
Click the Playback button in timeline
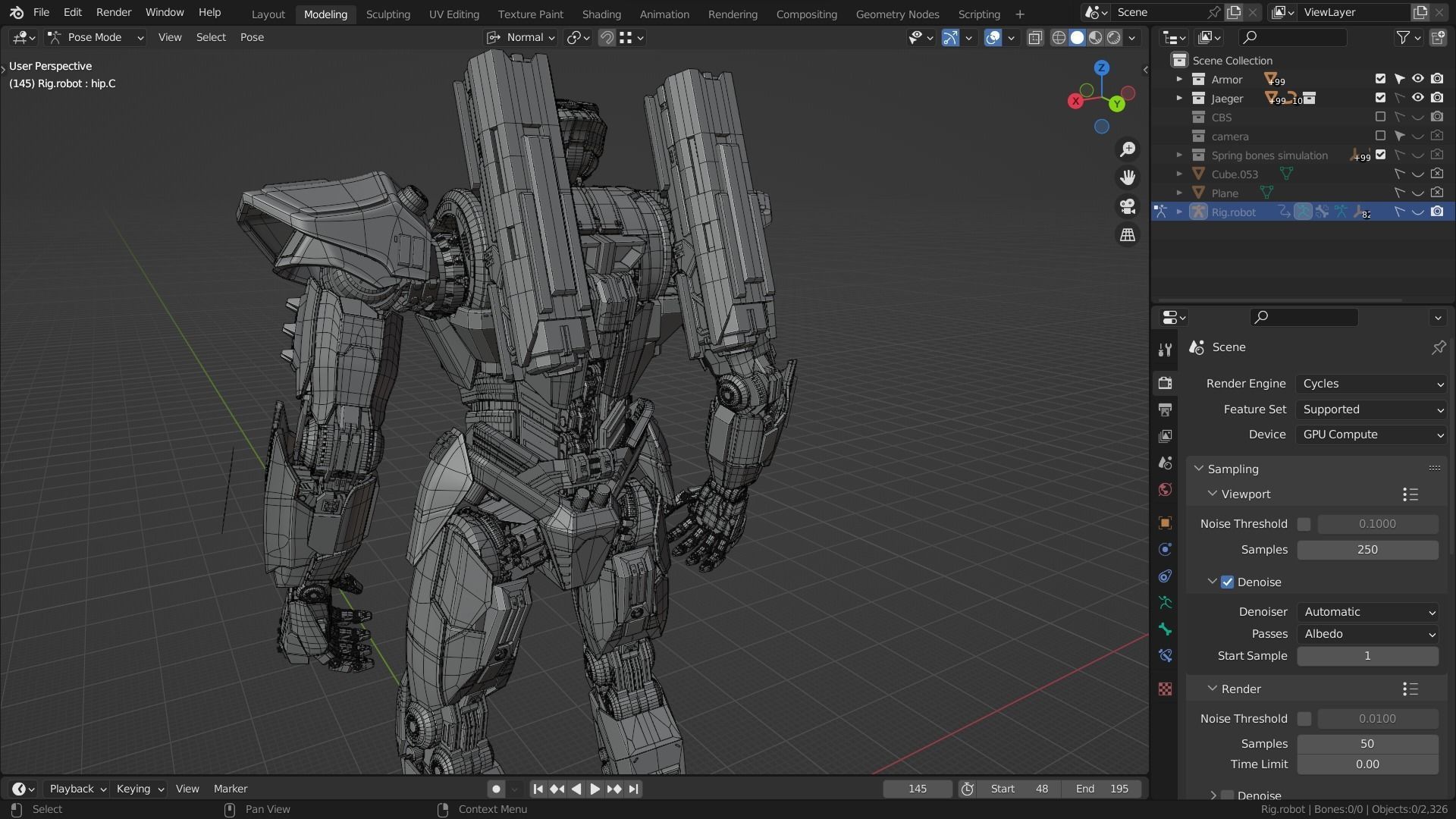[77, 789]
